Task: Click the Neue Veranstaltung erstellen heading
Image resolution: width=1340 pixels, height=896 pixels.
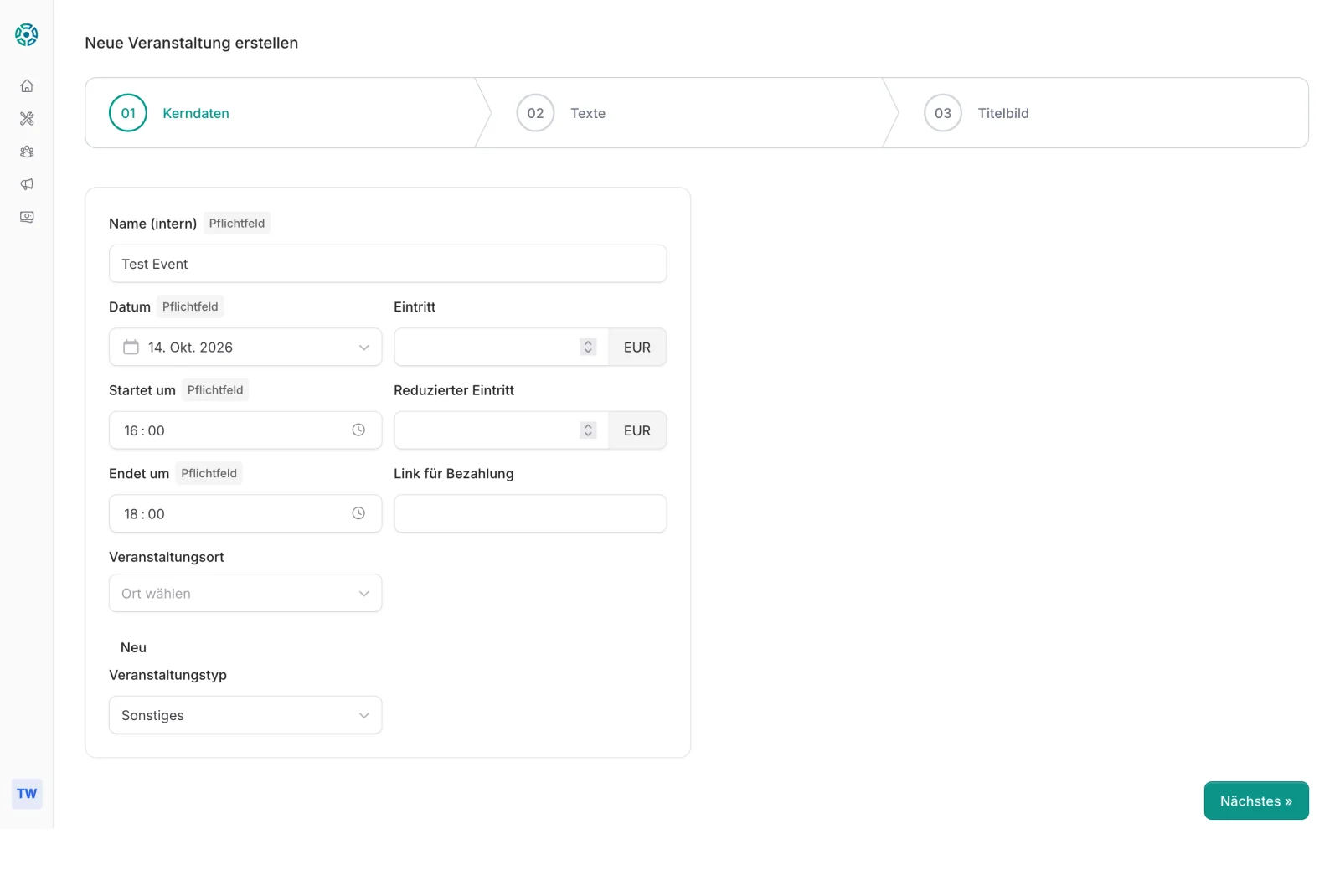Action: (x=192, y=43)
